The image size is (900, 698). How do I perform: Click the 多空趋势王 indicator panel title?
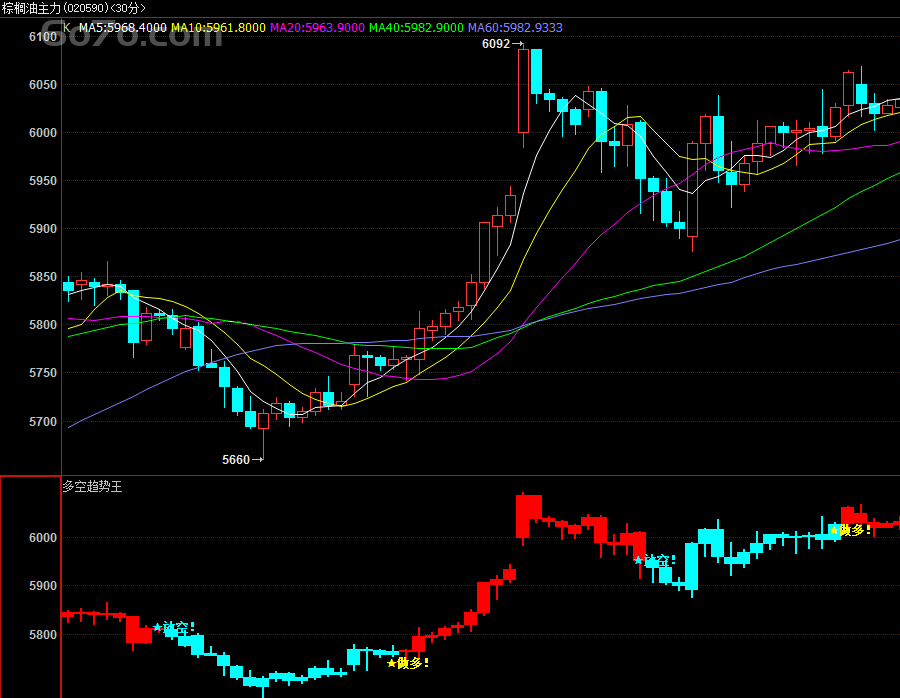92,487
